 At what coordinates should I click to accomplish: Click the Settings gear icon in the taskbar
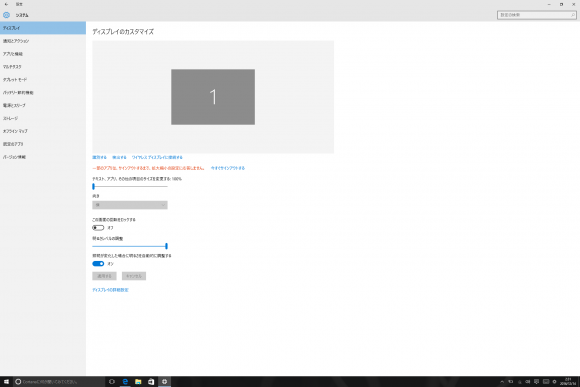pos(165,381)
